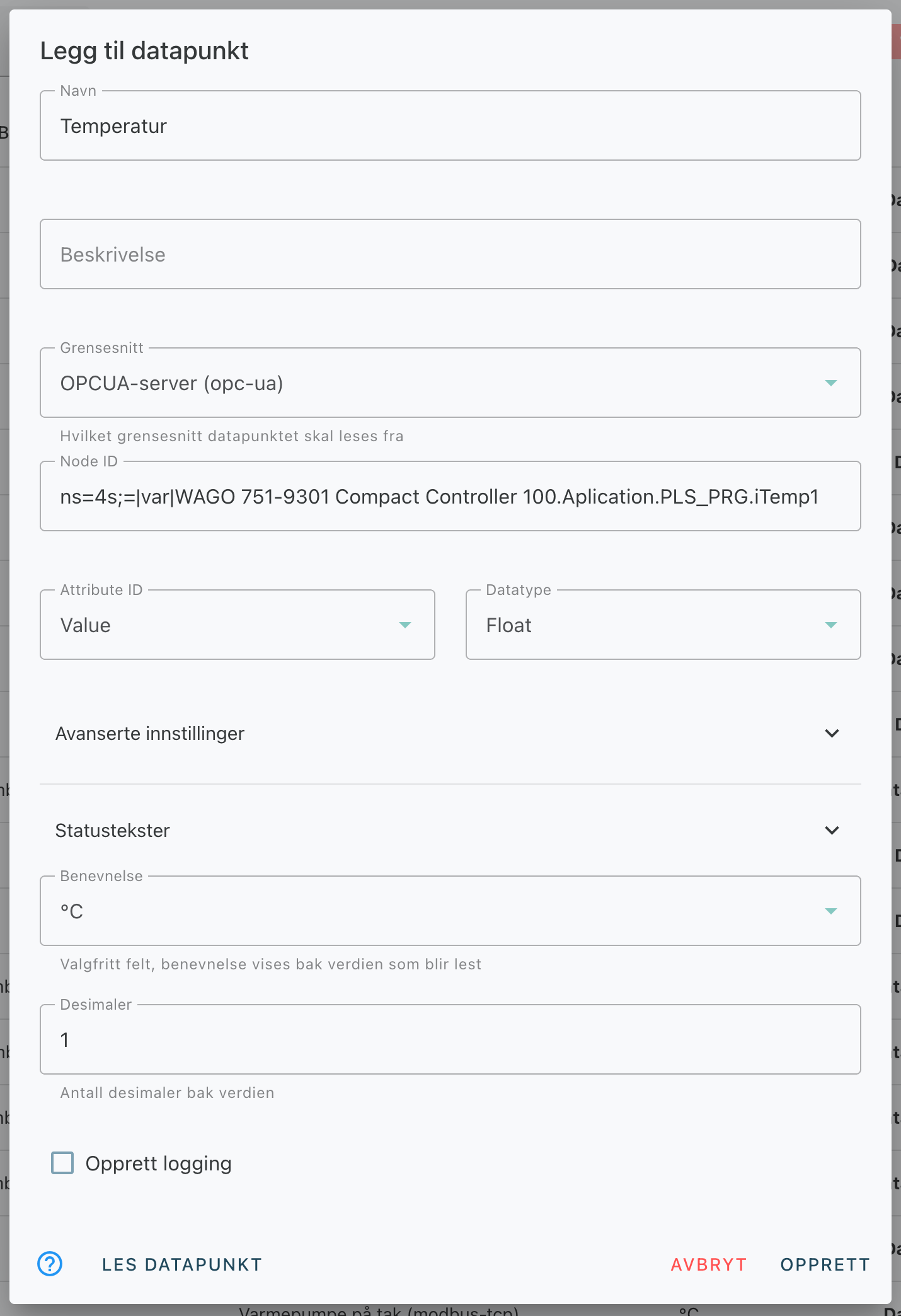Image resolution: width=901 pixels, height=1316 pixels.
Task: Open the °C unit dropdown
Action: pyautogui.click(x=450, y=911)
